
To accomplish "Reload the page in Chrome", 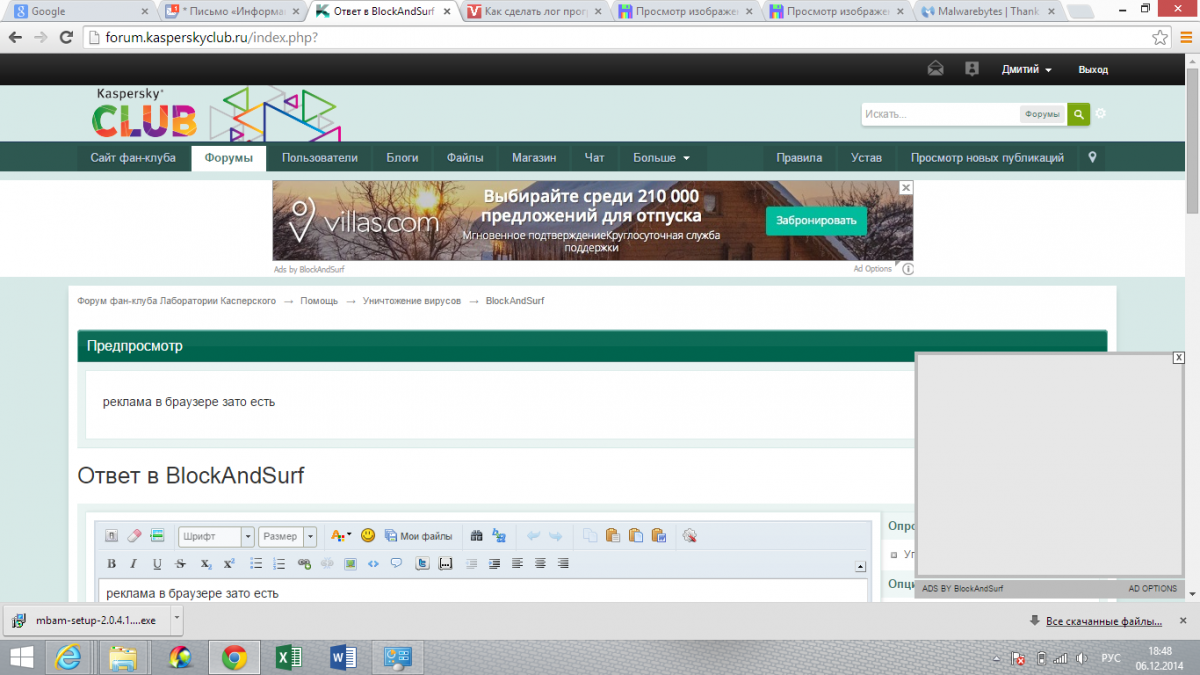I will pos(66,37).
